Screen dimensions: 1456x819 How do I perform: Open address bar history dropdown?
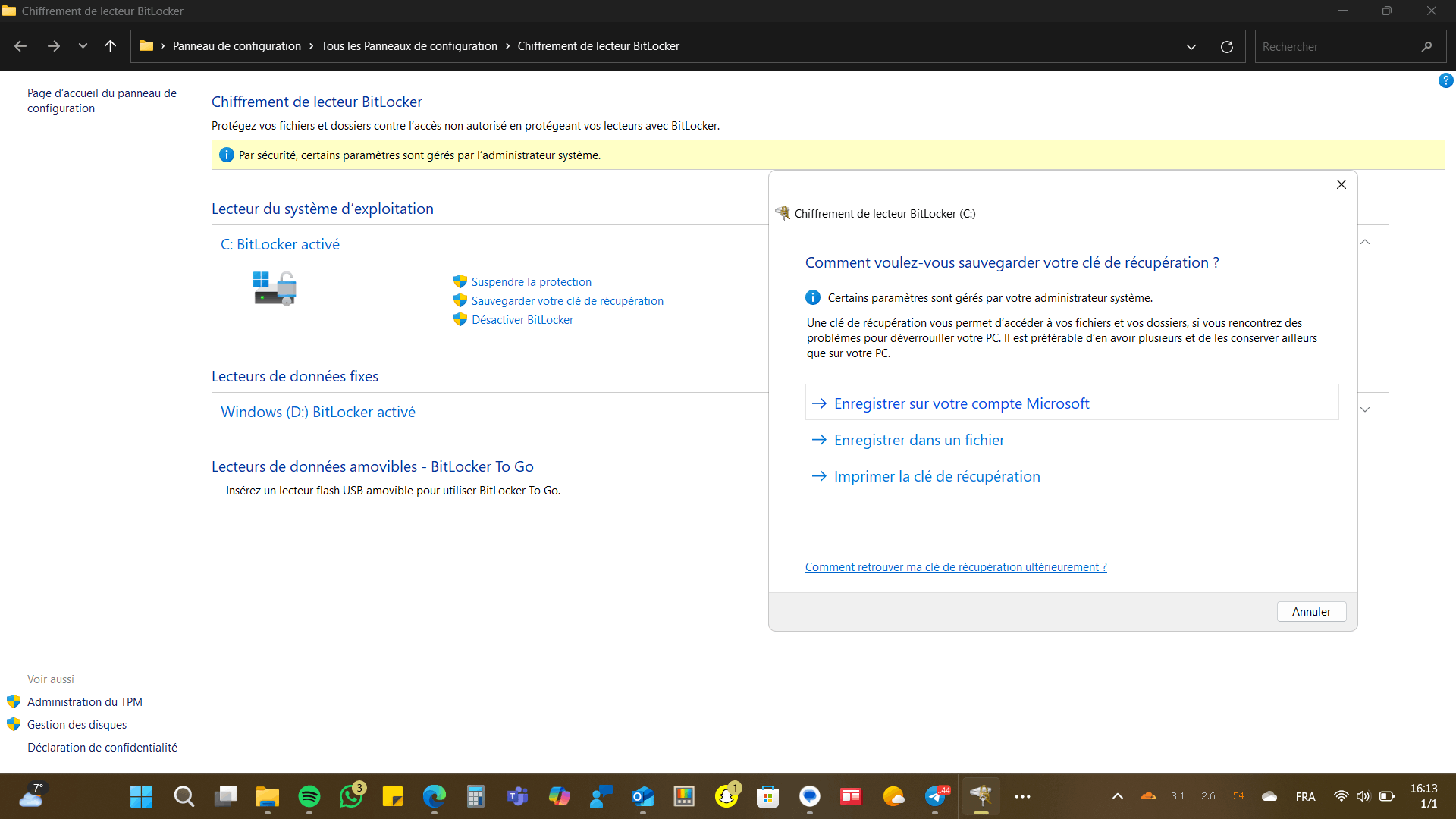1191,47
